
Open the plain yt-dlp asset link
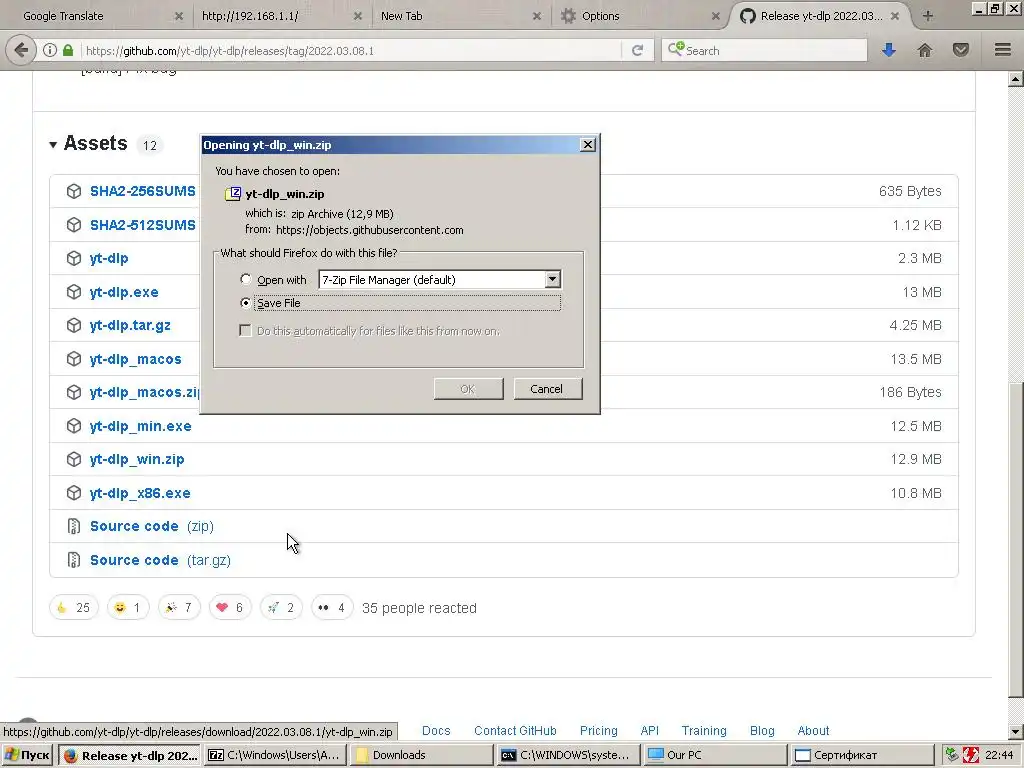pos(109,259)
